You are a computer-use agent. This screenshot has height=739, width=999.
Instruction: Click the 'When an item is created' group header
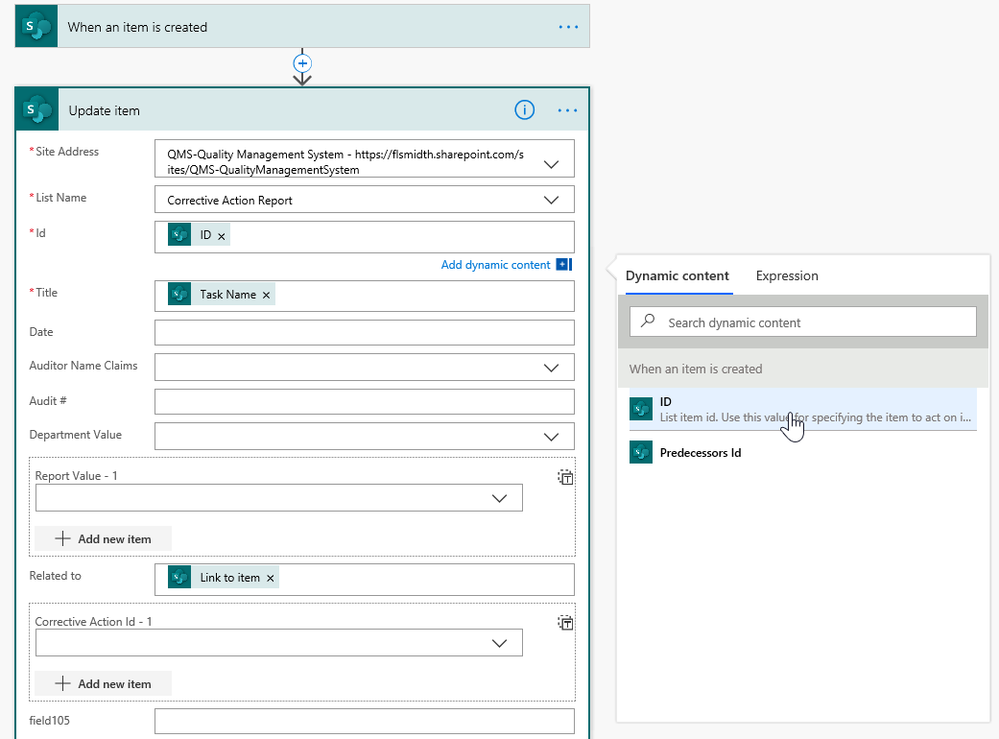tap(803, 369)
